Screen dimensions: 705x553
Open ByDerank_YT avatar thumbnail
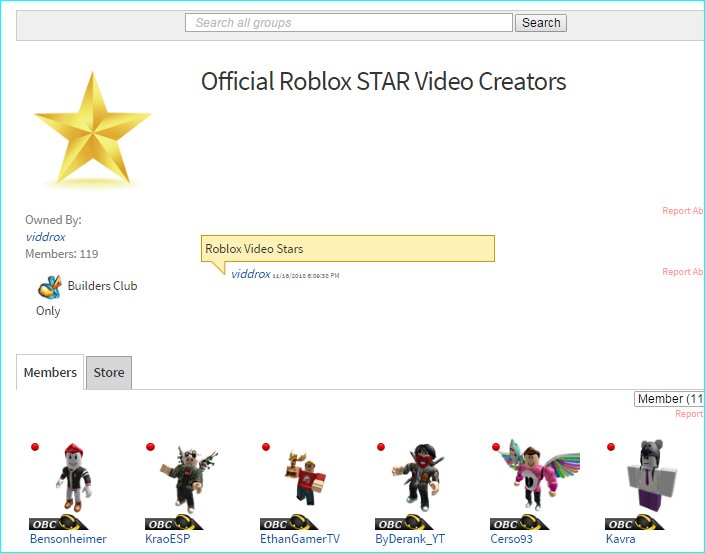pyautogui.click(x=418, y=477)
